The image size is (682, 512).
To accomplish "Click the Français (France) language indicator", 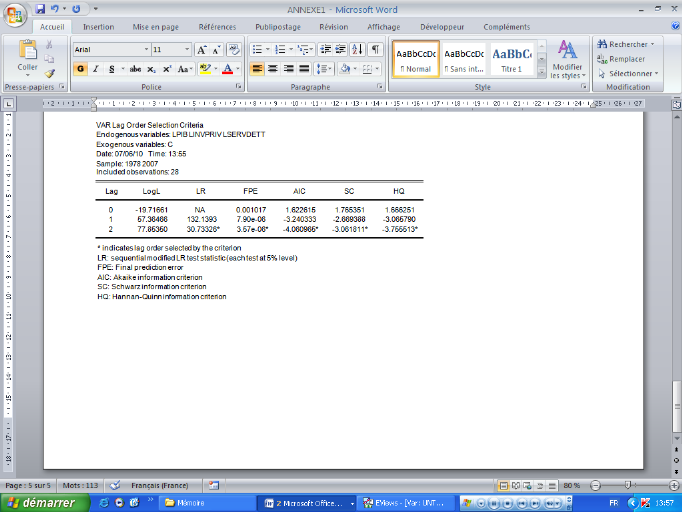I will pyautogui.click(x=160, y=485).
